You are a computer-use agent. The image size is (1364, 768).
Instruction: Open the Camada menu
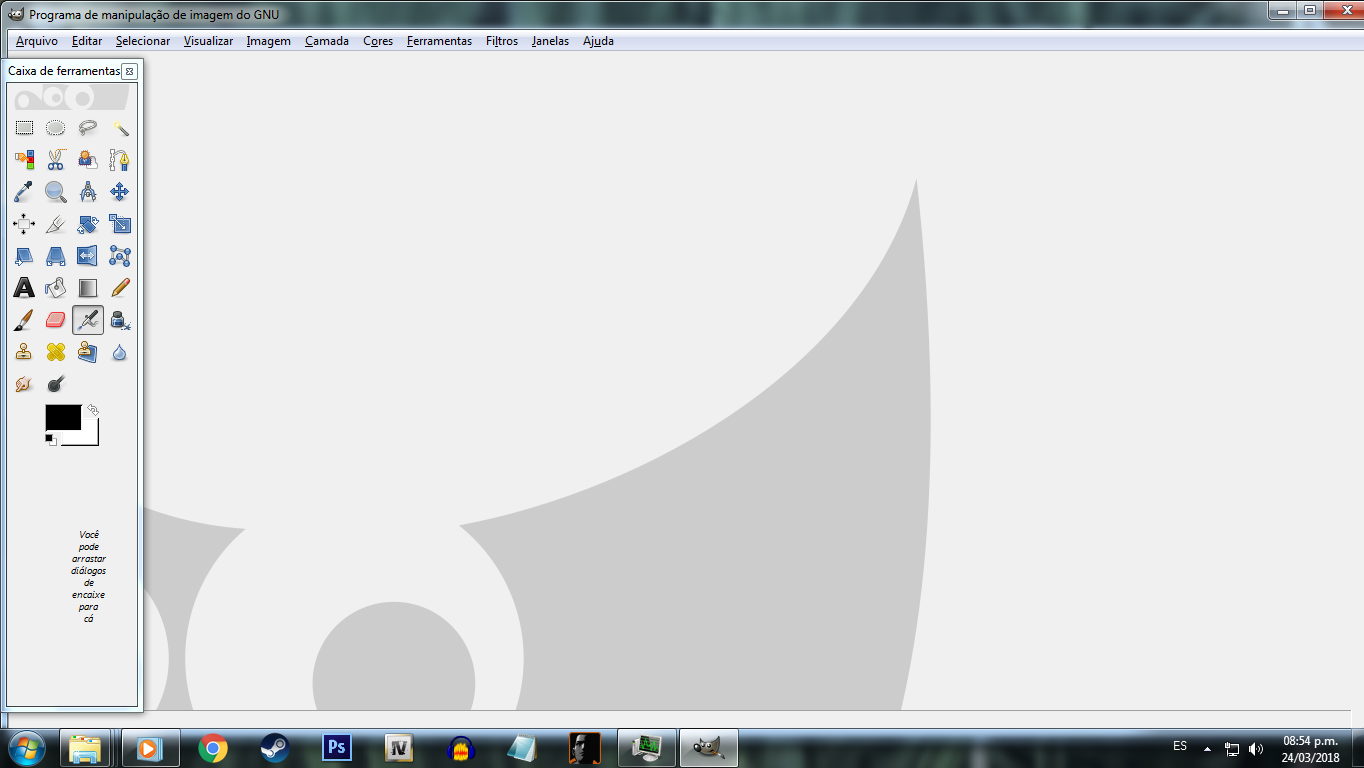pos(327,41)
